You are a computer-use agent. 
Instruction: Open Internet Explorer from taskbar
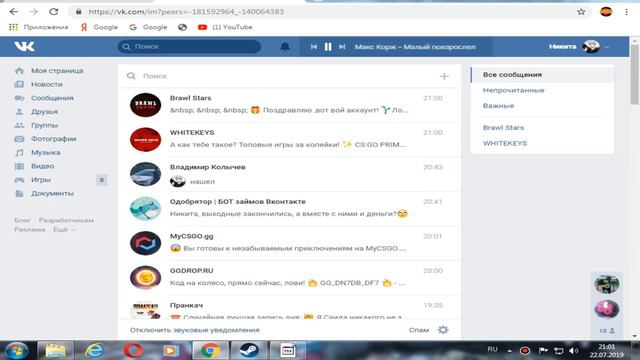tap(95, 351)
